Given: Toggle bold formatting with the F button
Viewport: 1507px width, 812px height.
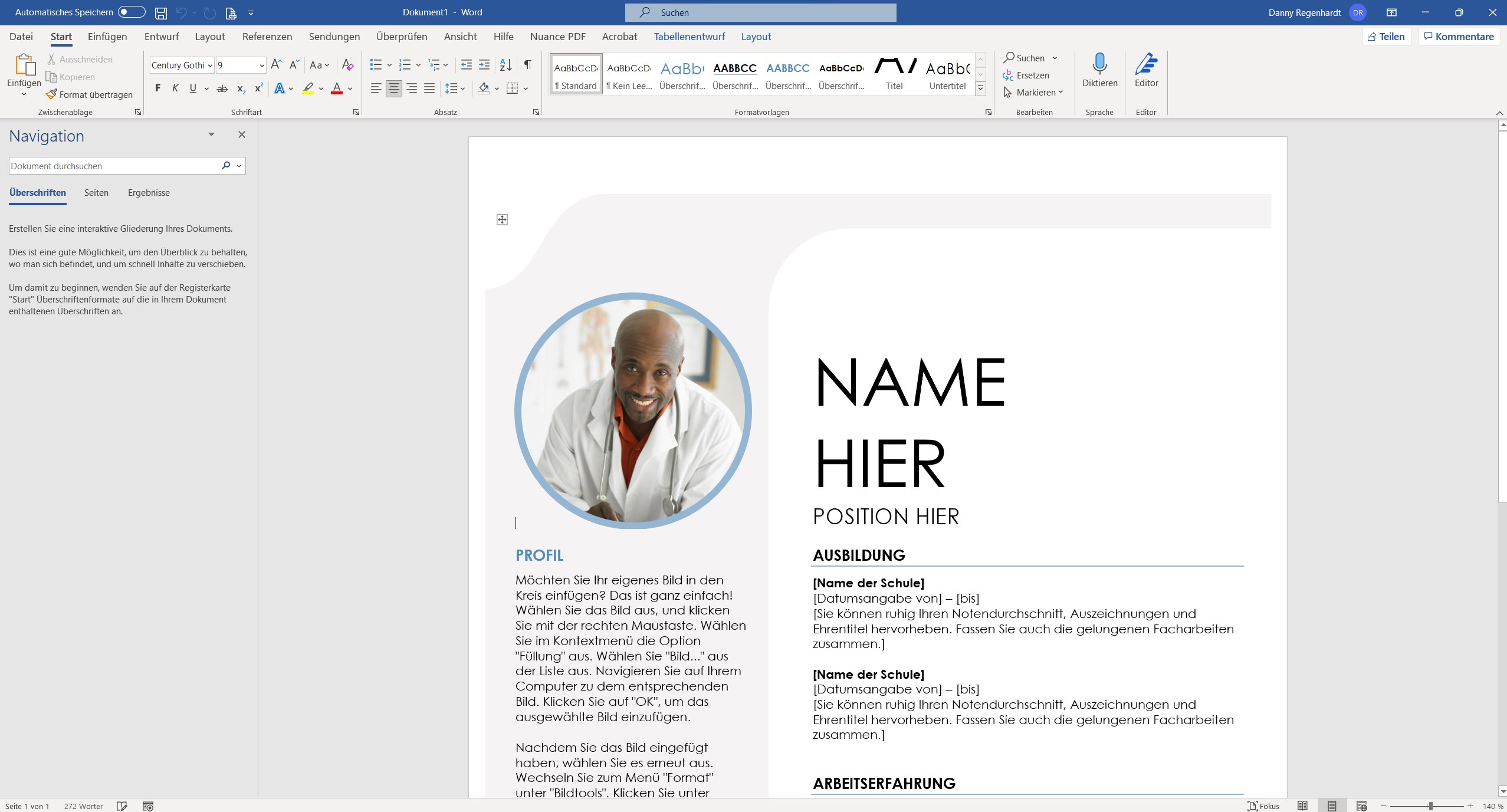Looking at the screenshot, I should (157, 88).
